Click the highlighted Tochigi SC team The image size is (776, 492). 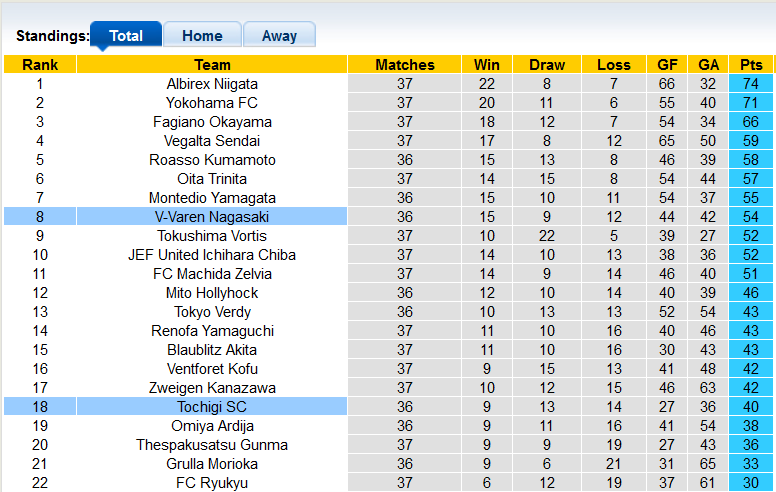[212, 407]
